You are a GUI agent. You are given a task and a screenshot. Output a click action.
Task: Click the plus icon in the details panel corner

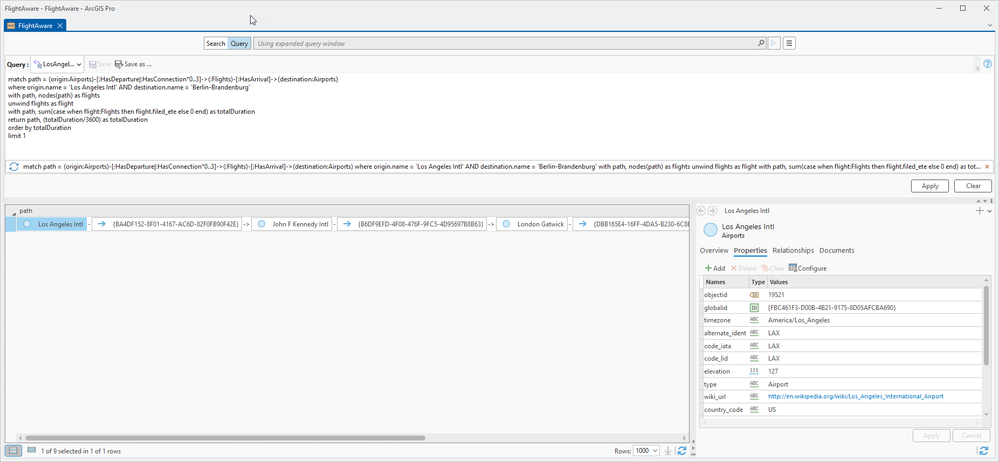(x=980, y=210)
